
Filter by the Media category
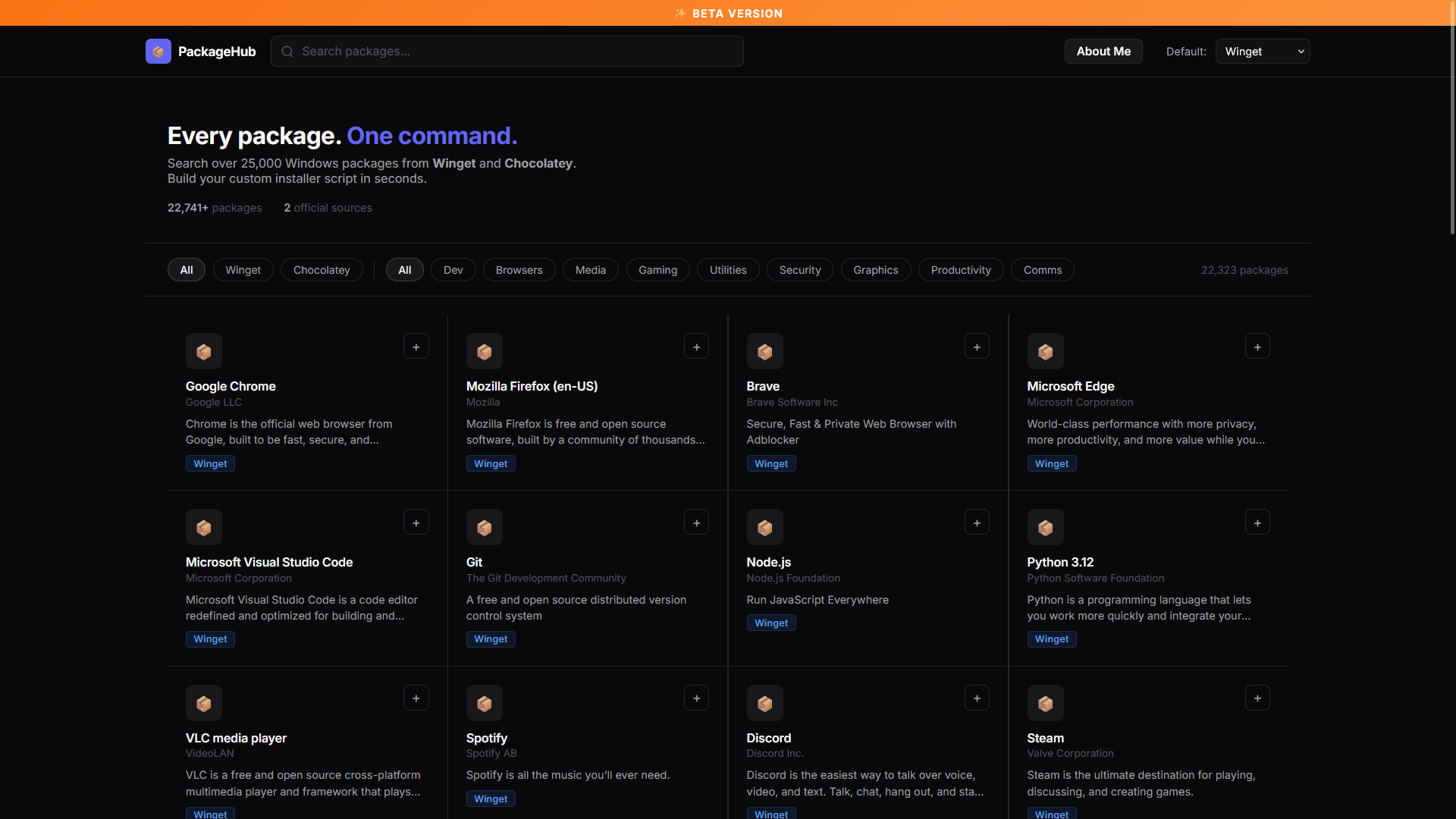point(591,270)
